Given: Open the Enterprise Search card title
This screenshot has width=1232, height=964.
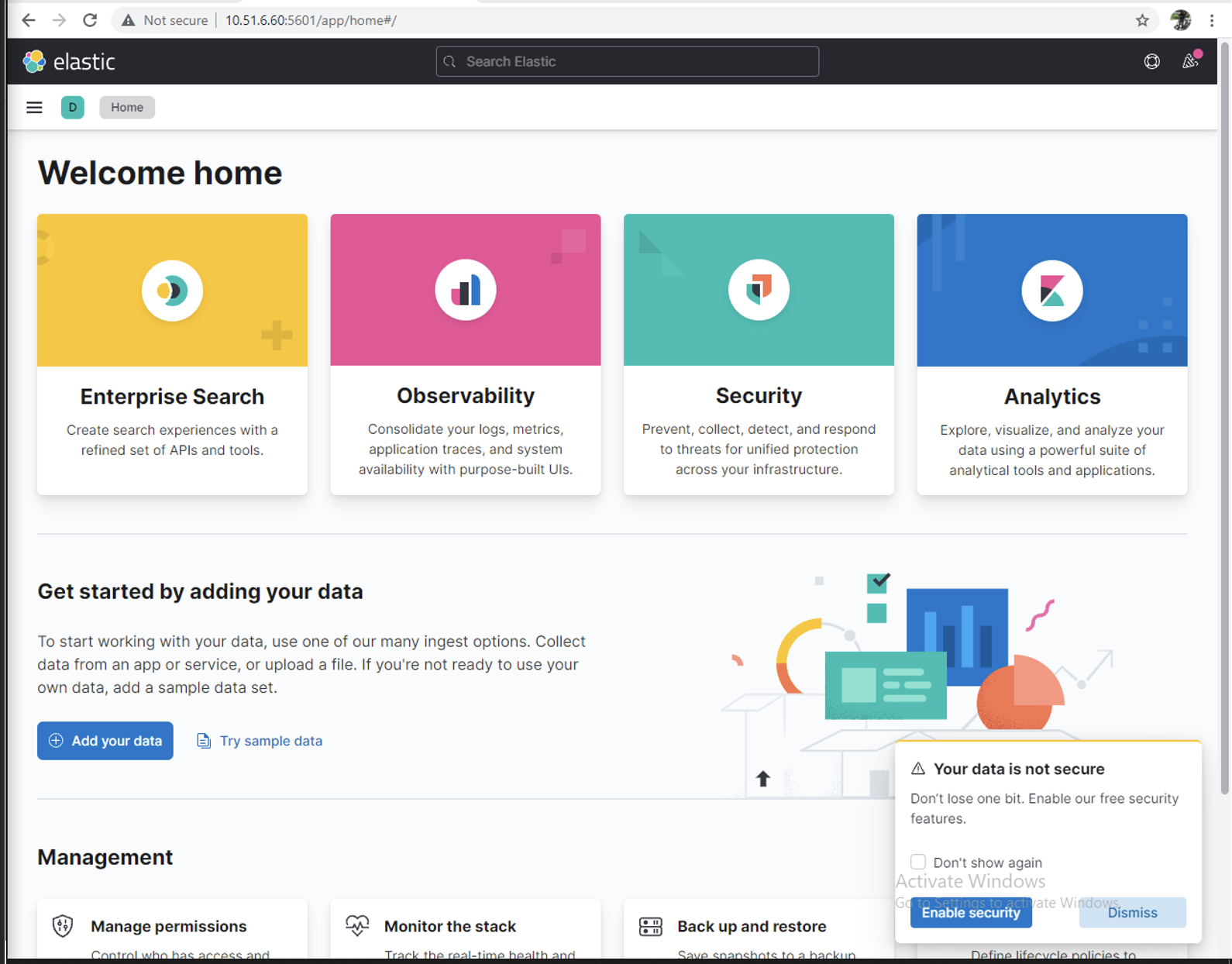Looking at the screenshot, I should (x=172, y=397).
